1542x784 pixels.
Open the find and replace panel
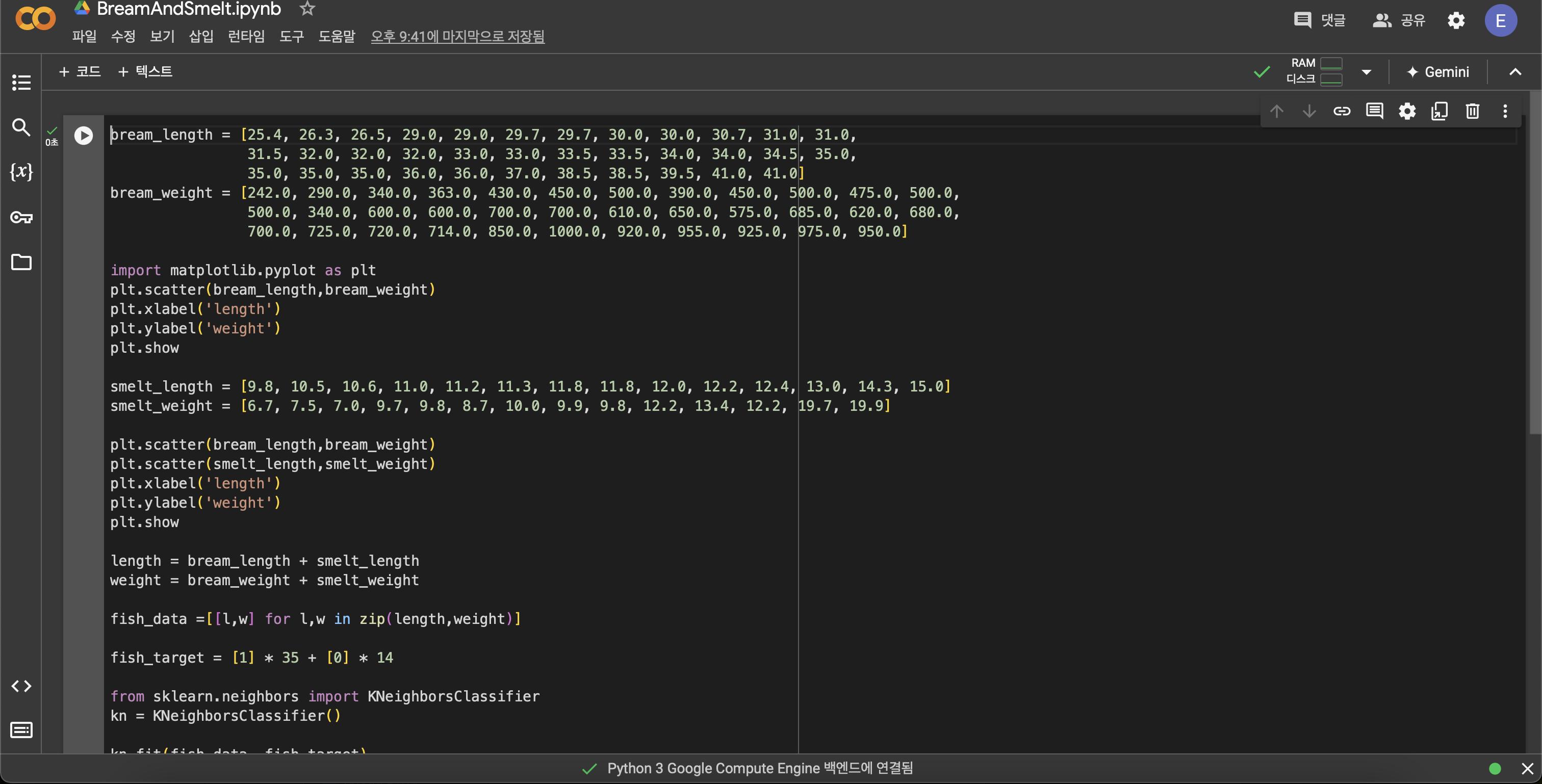pos(21,127)
